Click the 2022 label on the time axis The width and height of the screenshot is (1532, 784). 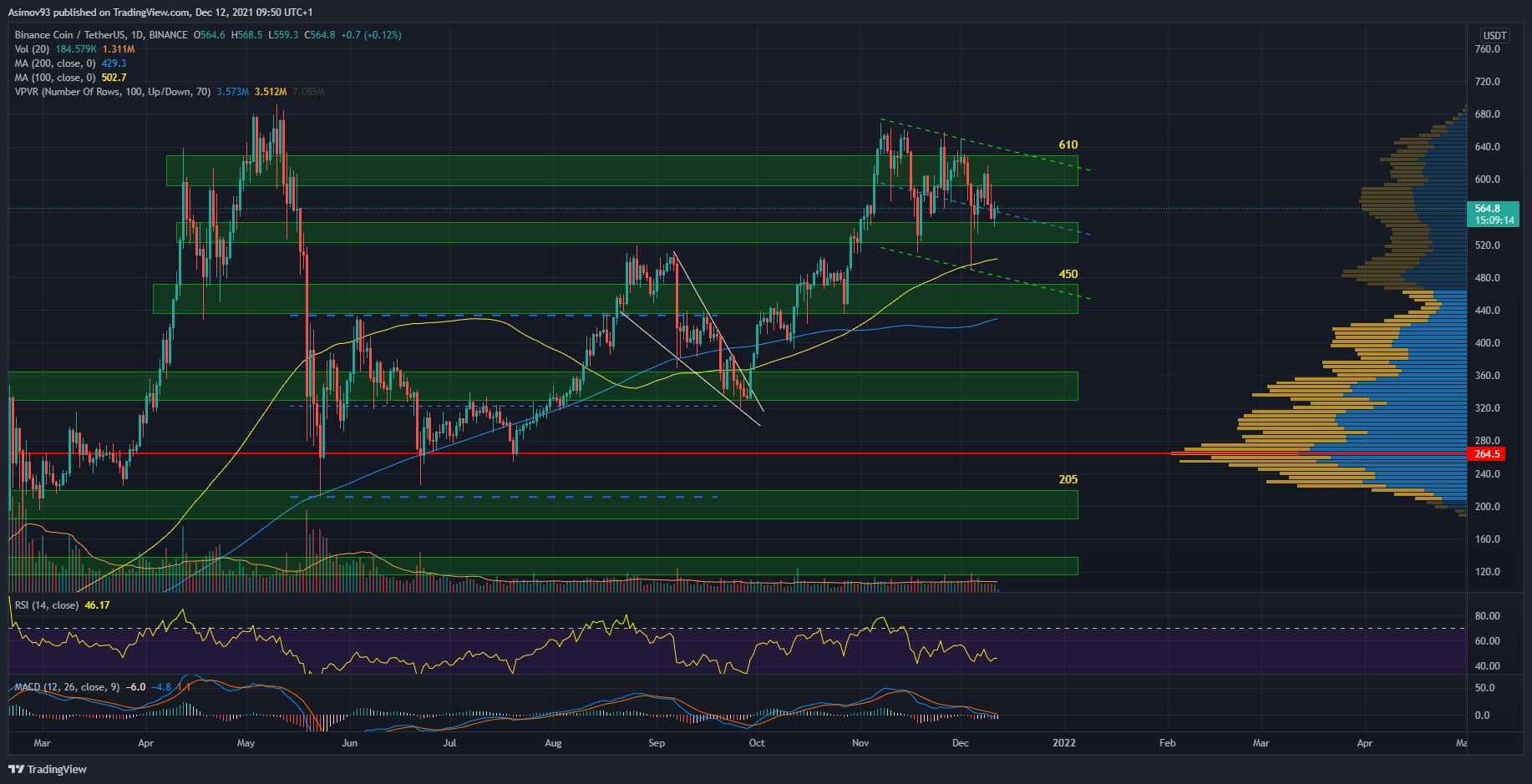click(x=1064, y=743)
